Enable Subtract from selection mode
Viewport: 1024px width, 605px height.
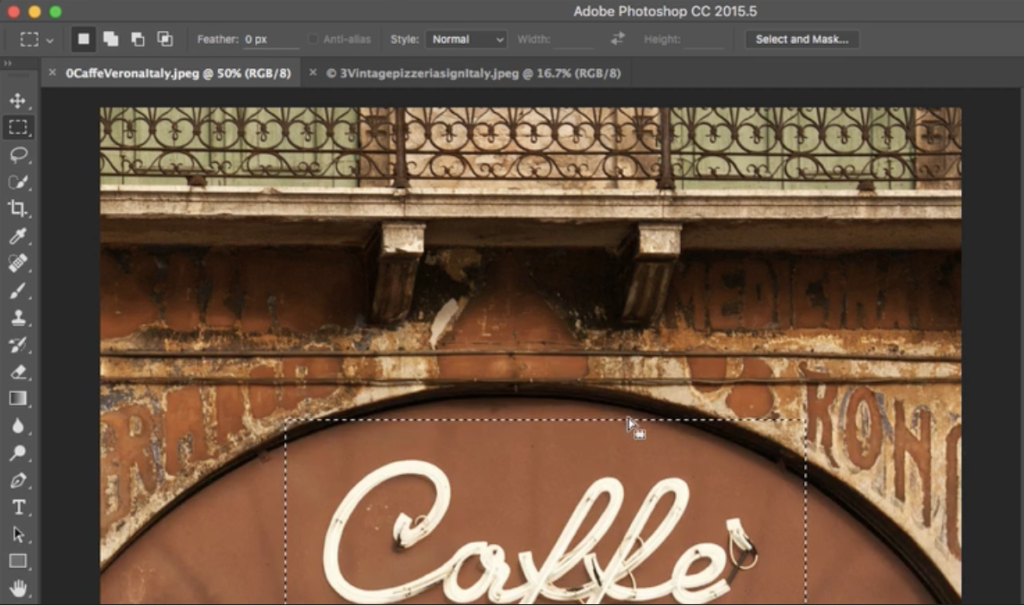pos(137,39)
